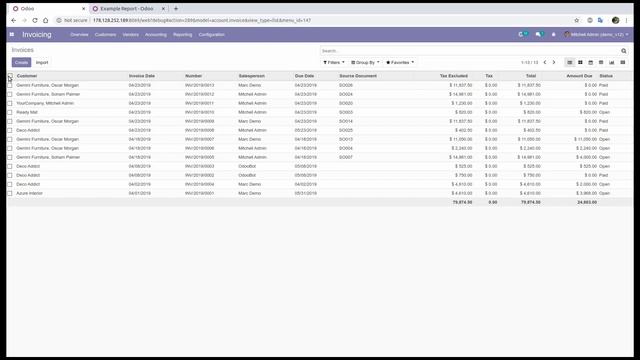Bookmark this page with the star

pos(576,20)
